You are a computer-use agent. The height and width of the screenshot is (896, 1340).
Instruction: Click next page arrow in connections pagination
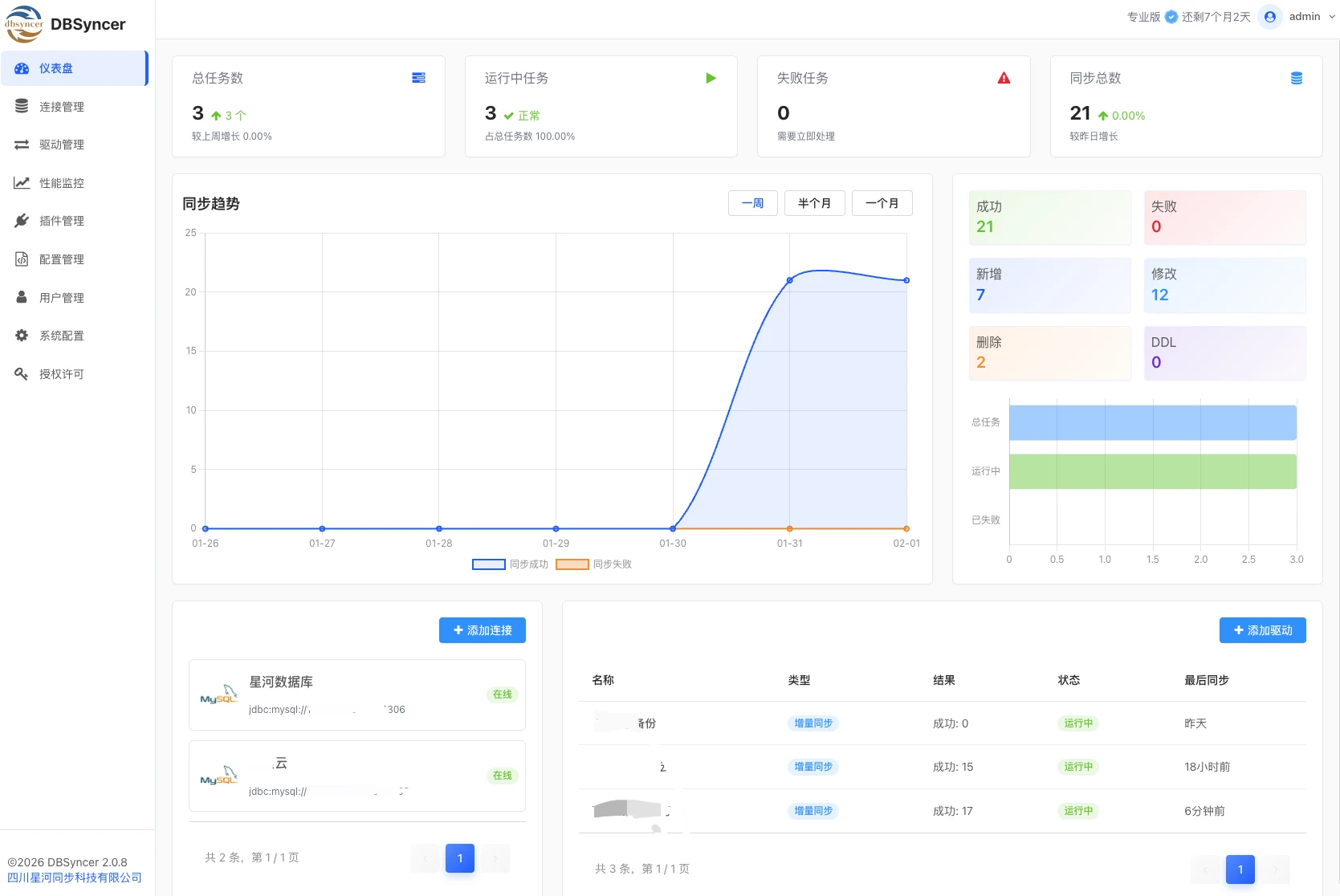[495, 858]
